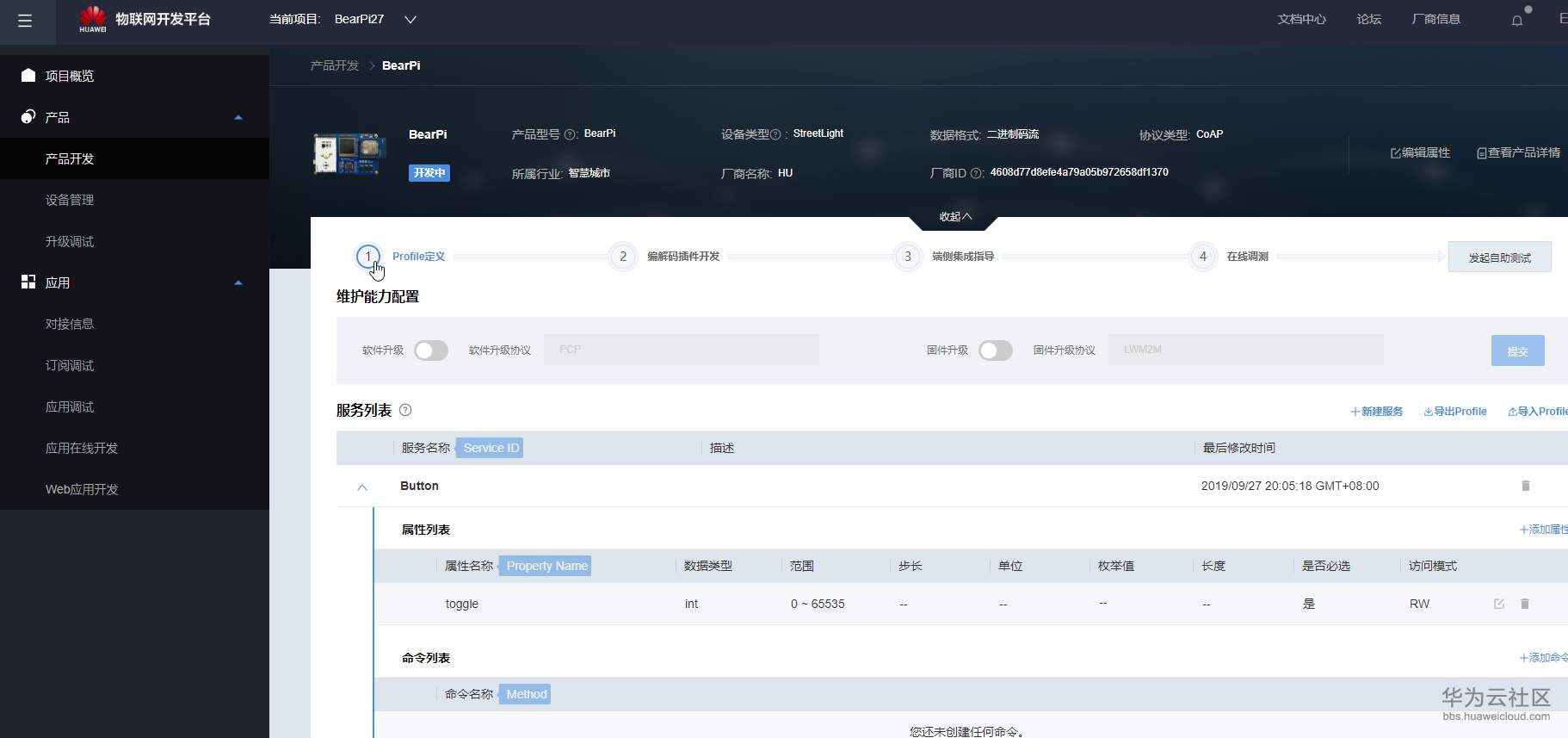Click the 发起自助测试 button
Image resolution: width=1568 pixels, height=738 pixels.
pos(1500,257)
